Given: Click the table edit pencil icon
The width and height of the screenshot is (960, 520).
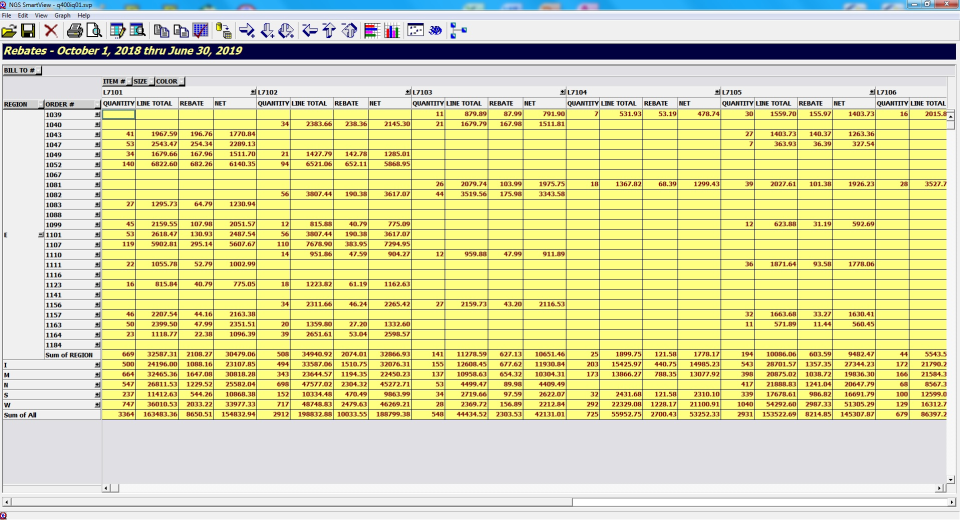Looking at the screenshot, I should [x=118, y=31].
